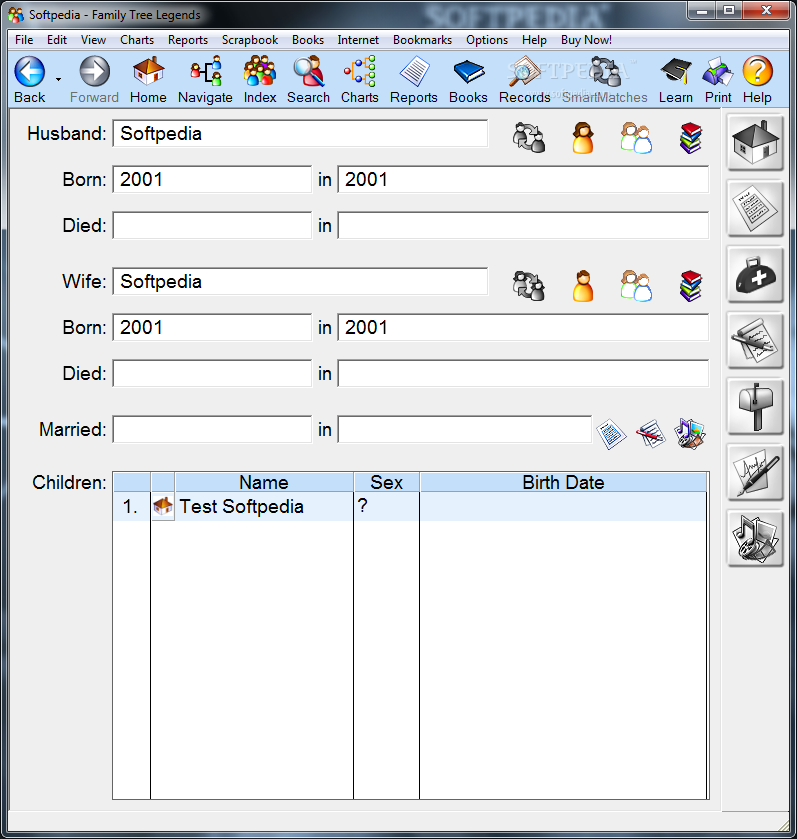Go to Home via toolbar house icon
The height and width of the screenshot is (839, 797).
[x=148, y=79]
